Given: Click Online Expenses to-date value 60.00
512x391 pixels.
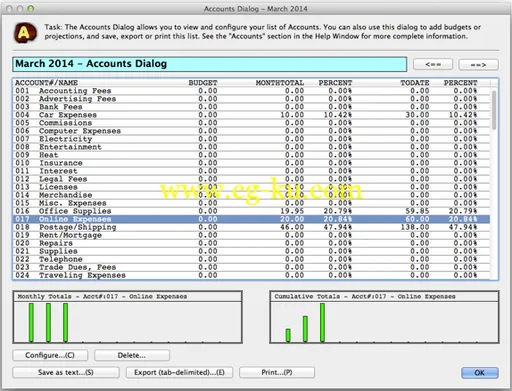Looking at the screenshot, I should (x=417, y=219).
